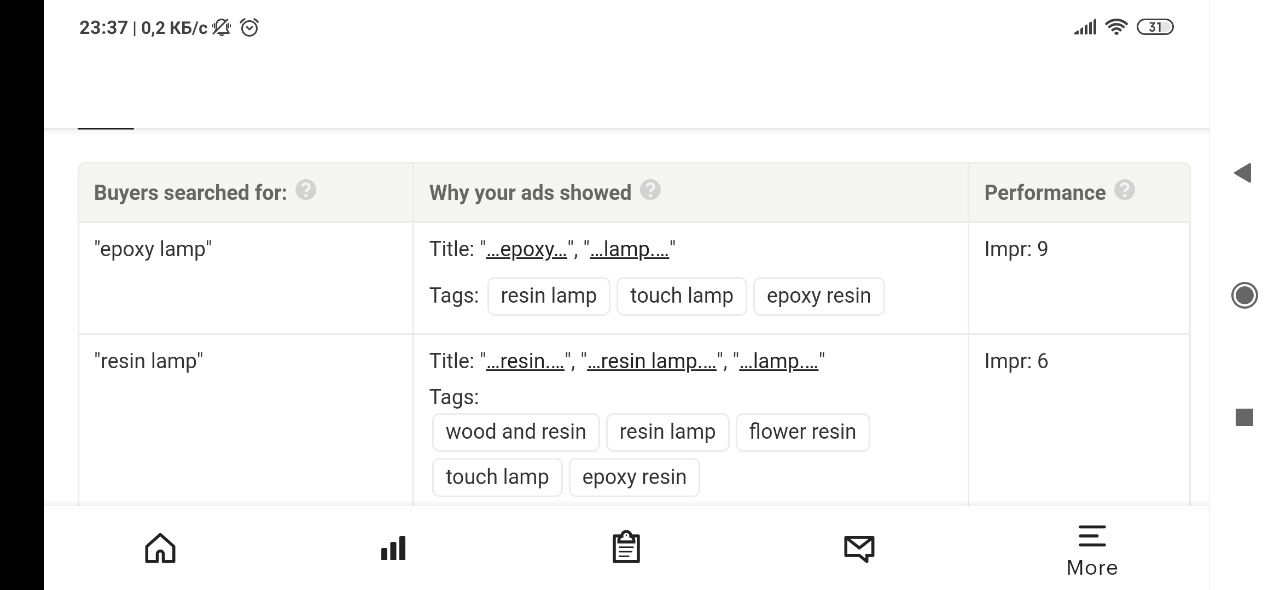This screenshot has width=1280, height=590.
Task: Tap the Android home circle button
Action: tap(1244, 295)
